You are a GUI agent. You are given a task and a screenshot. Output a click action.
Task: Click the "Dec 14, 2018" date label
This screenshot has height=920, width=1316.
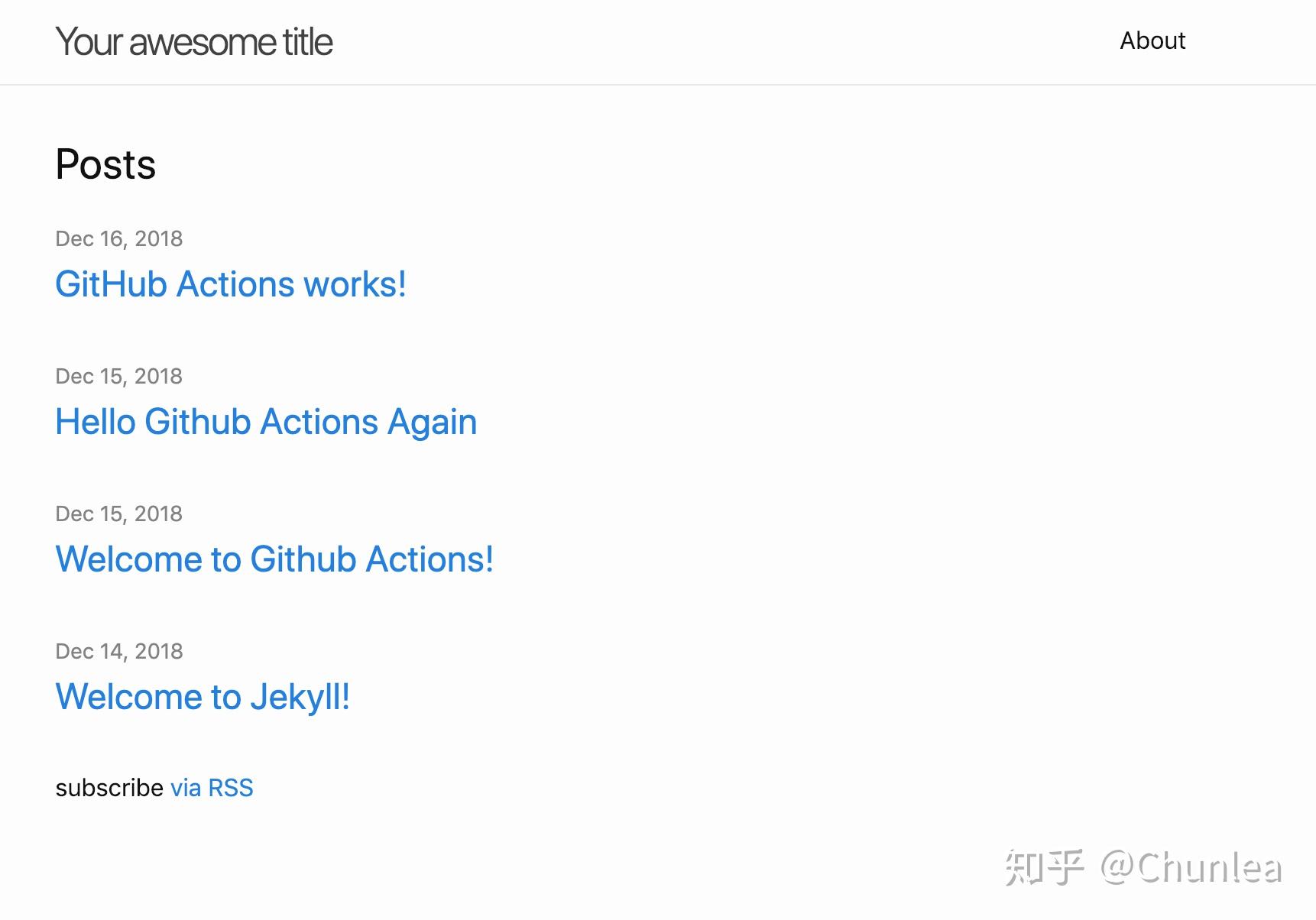point(118,651)
